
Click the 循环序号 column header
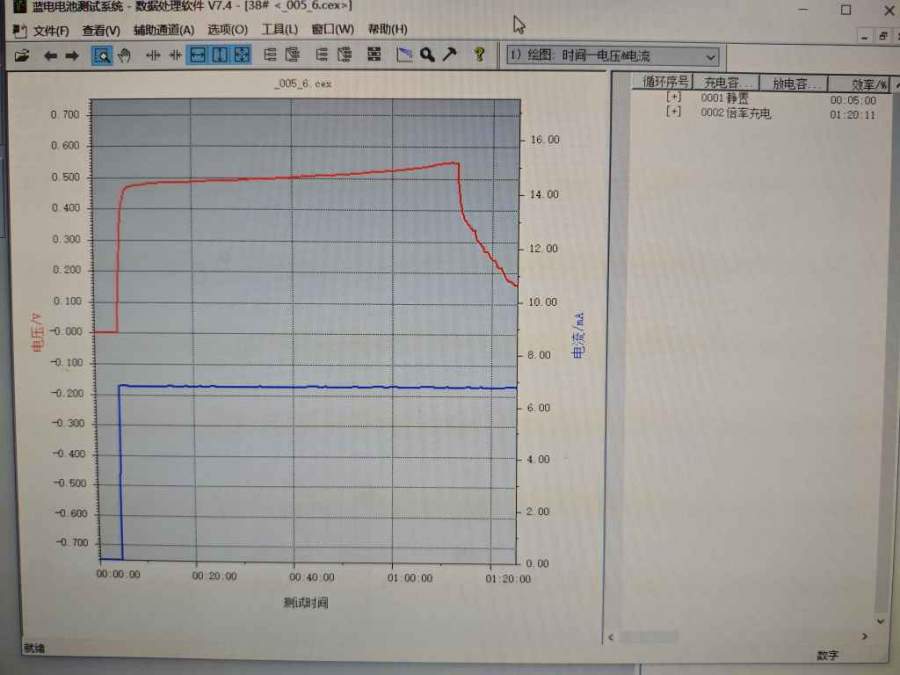(664, 82)
